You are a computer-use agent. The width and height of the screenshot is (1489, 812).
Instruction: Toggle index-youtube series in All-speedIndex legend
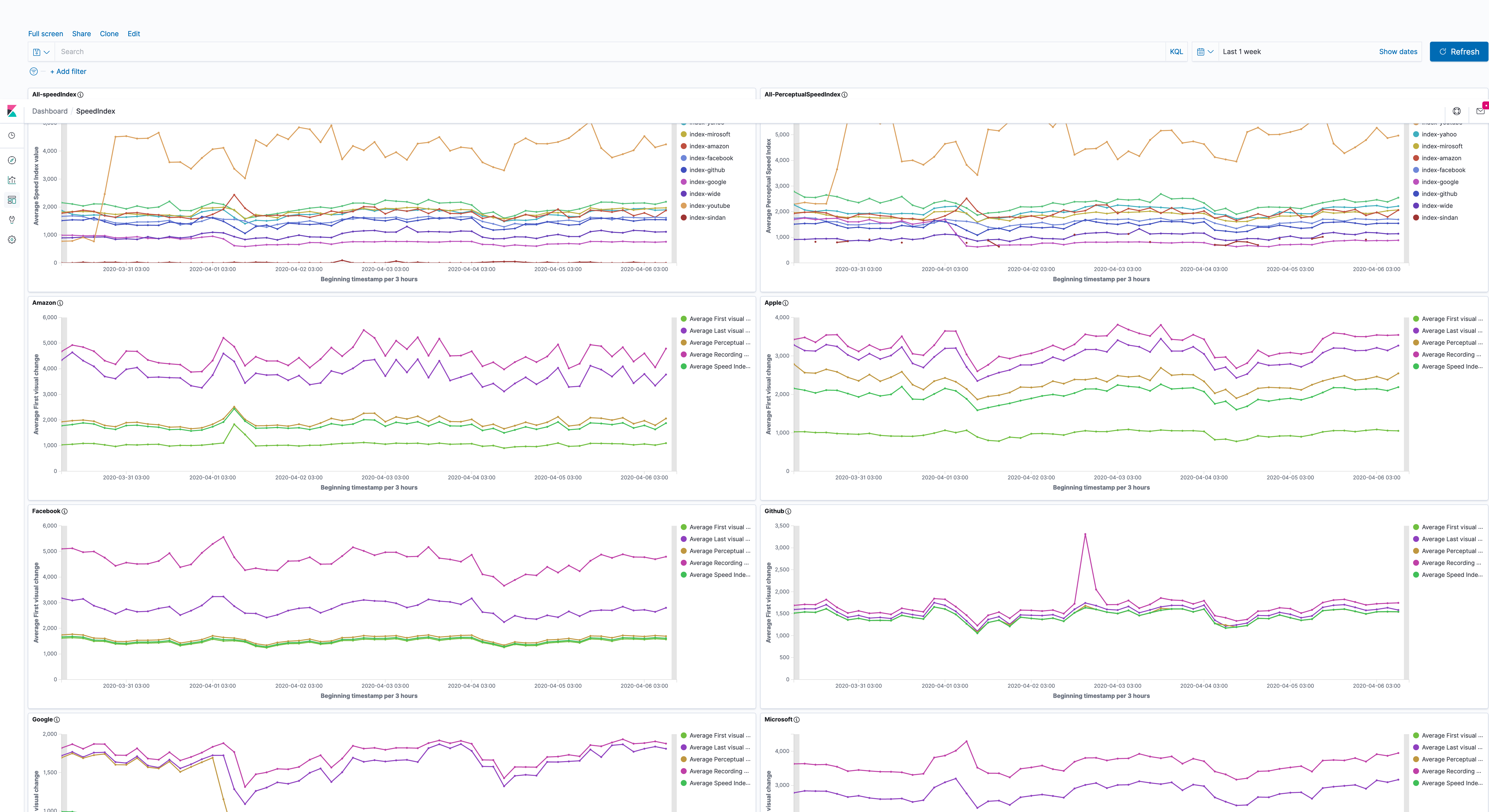coord(709,206)
